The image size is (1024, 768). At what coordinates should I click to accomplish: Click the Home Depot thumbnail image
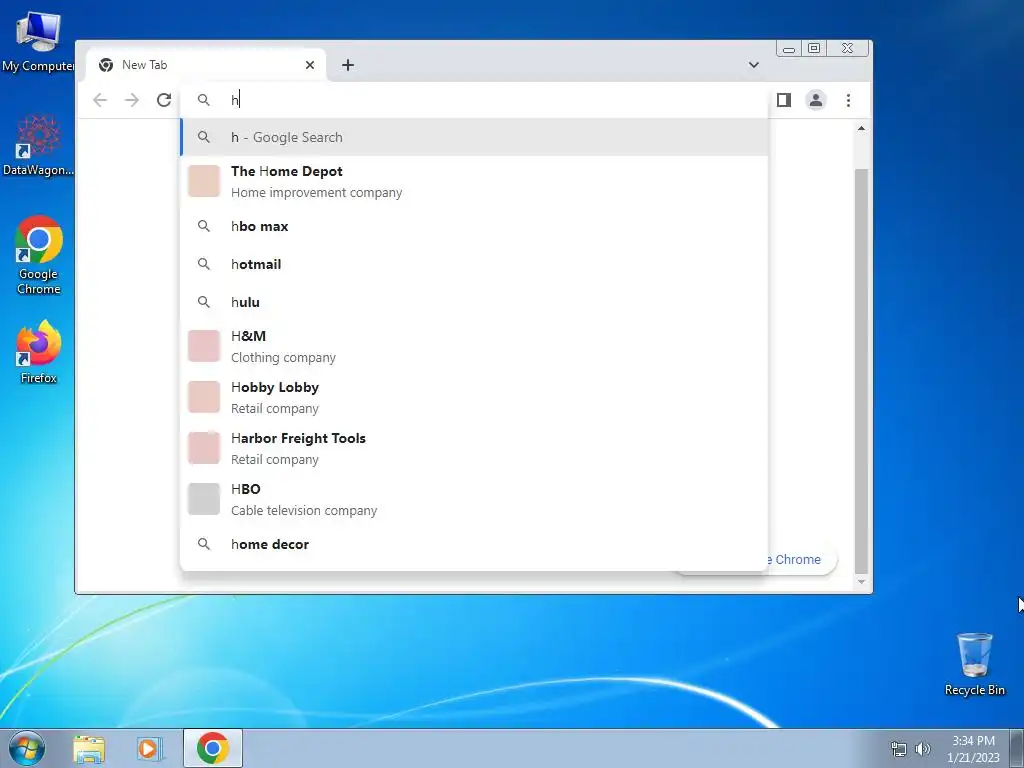tap(204, 181)
